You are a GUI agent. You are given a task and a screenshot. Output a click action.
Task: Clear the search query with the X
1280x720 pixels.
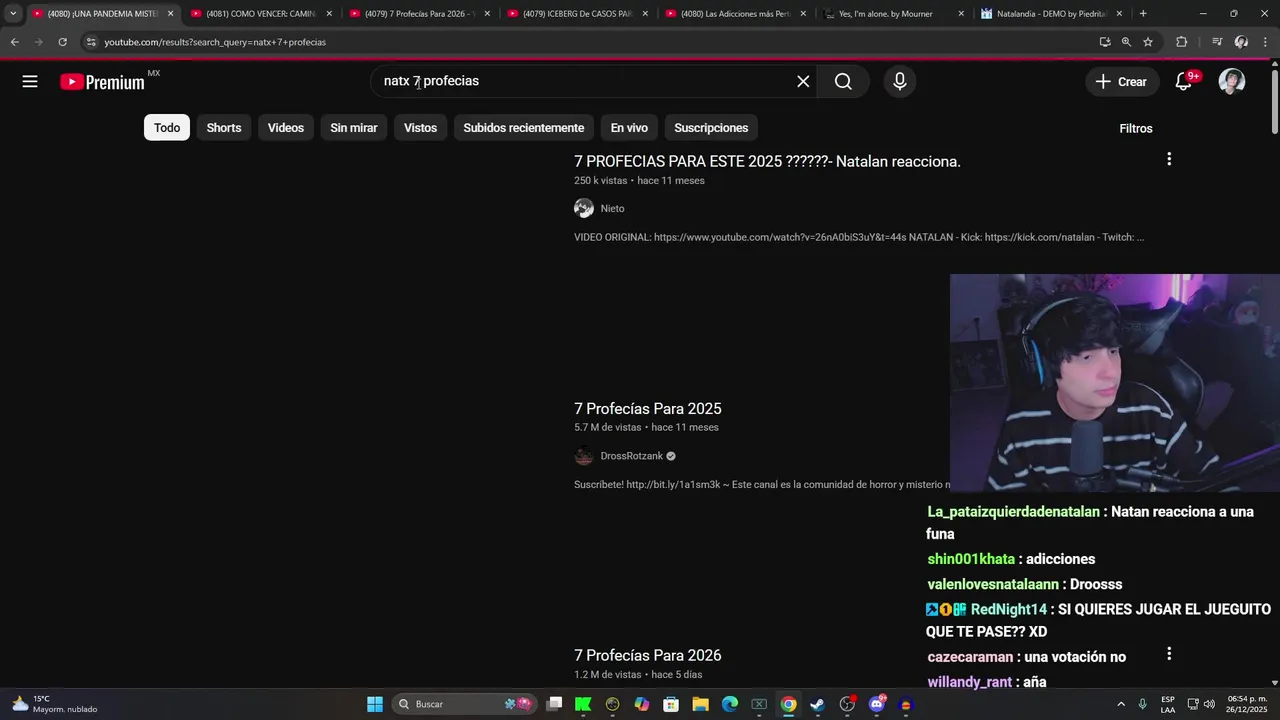(803, 82)
